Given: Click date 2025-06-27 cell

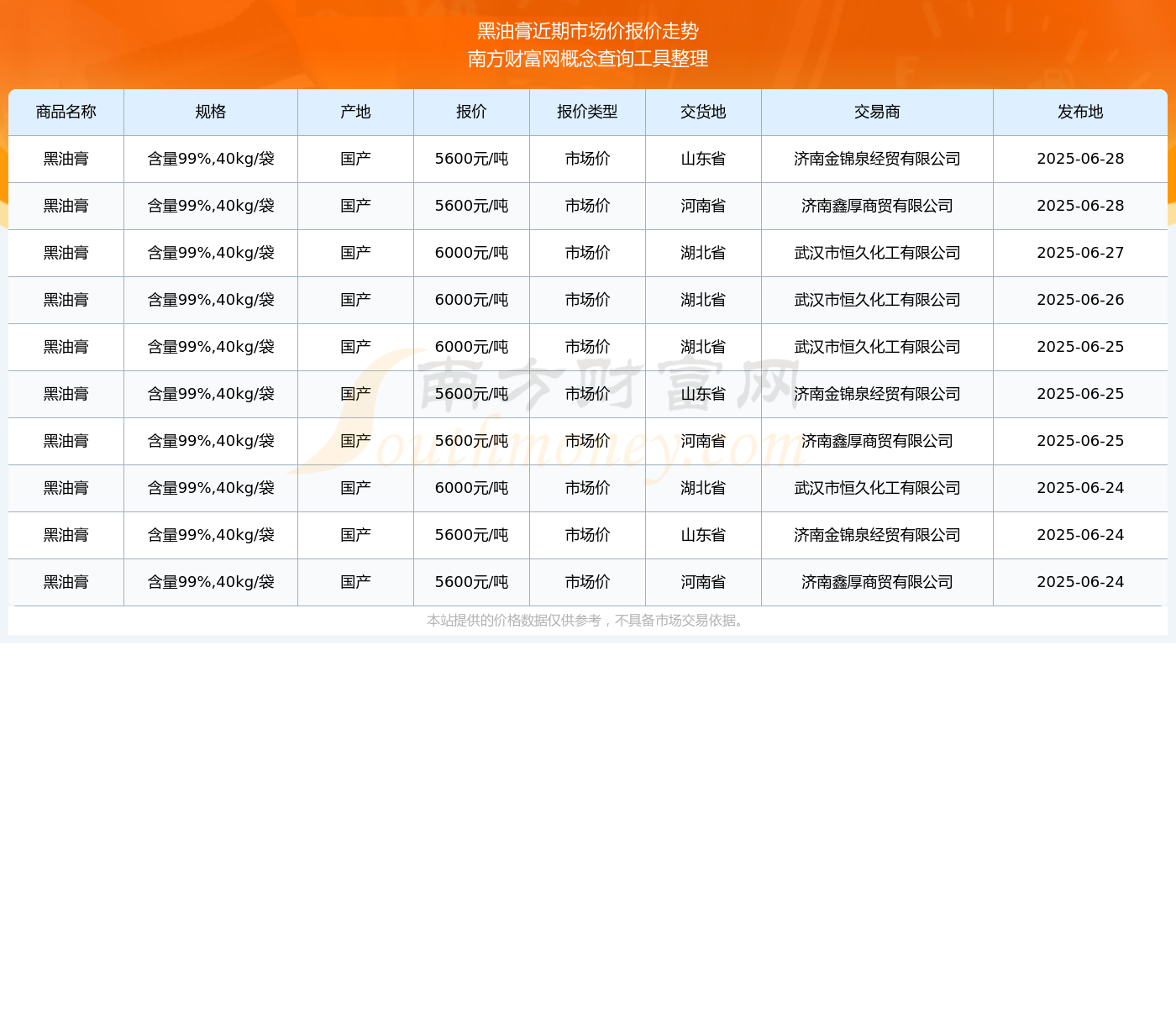Looking at the screenshot, I should point(1080,253).
